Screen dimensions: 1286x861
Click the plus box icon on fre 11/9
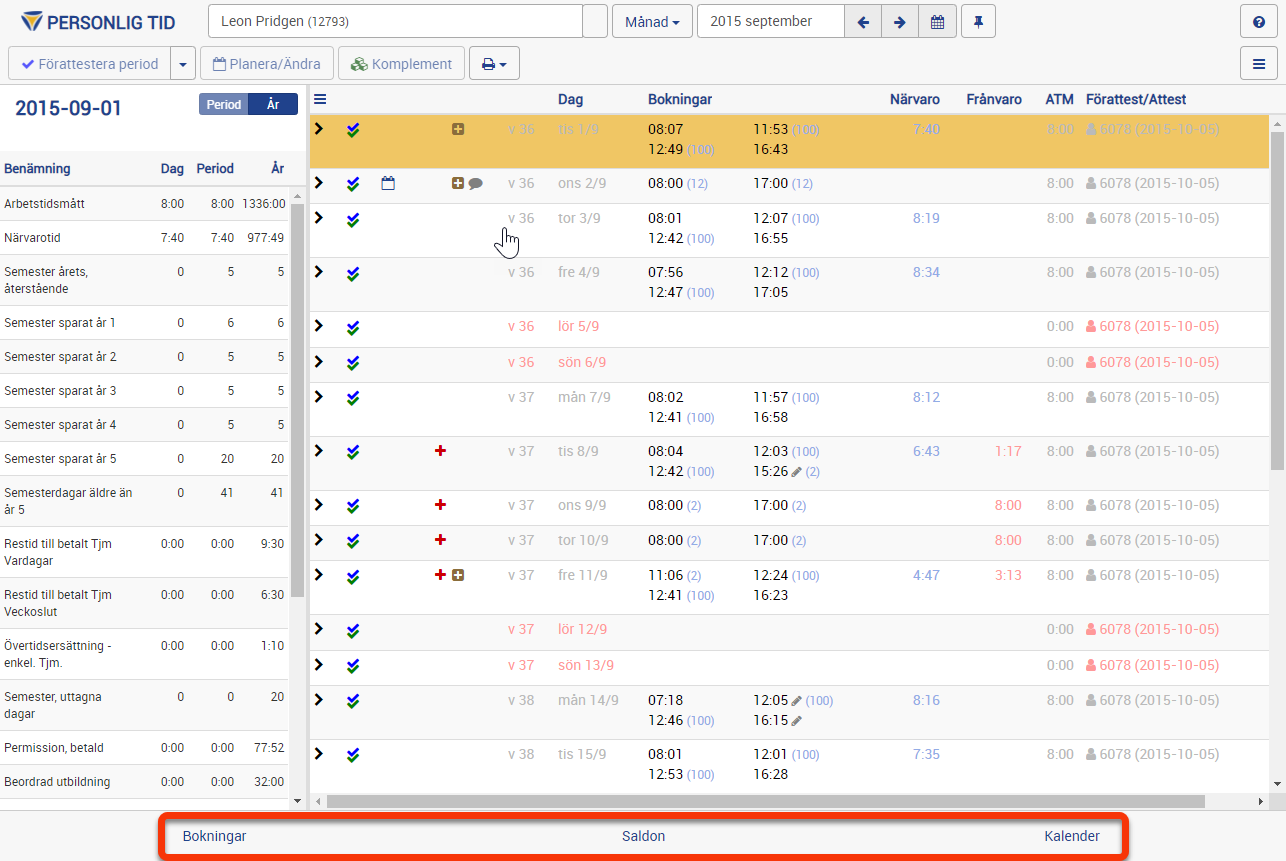458,575
